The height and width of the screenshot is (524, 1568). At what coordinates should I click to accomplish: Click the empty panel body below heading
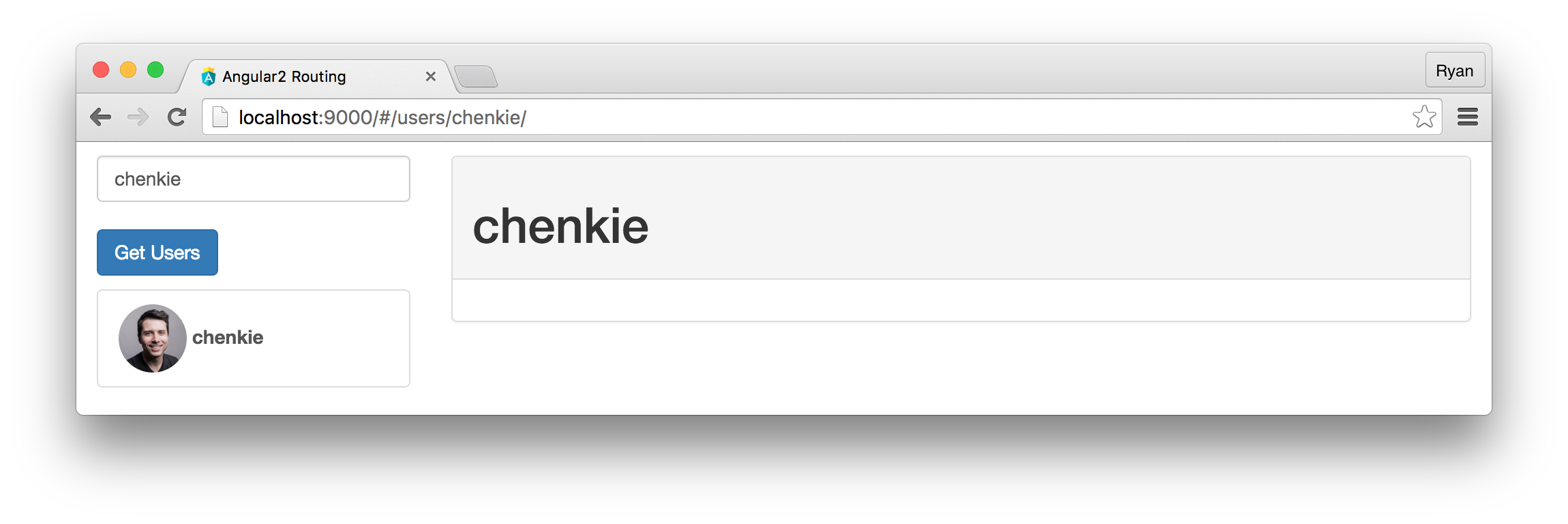(961, 300)
